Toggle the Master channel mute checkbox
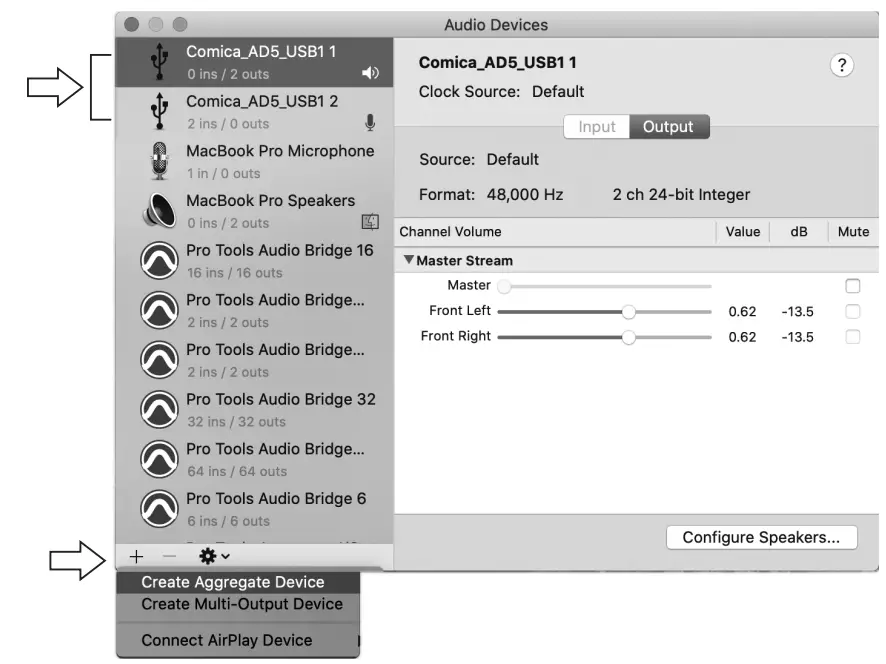 pyautogui.click(x=852, y=286)
